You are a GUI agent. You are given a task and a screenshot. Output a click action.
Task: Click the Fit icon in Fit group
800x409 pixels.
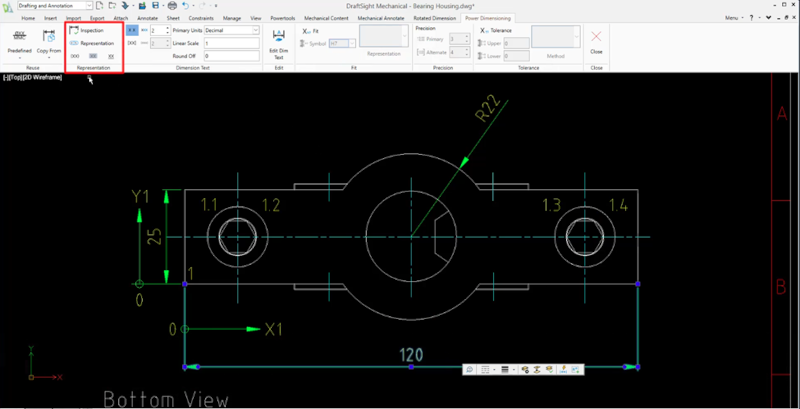pos(309,31)
